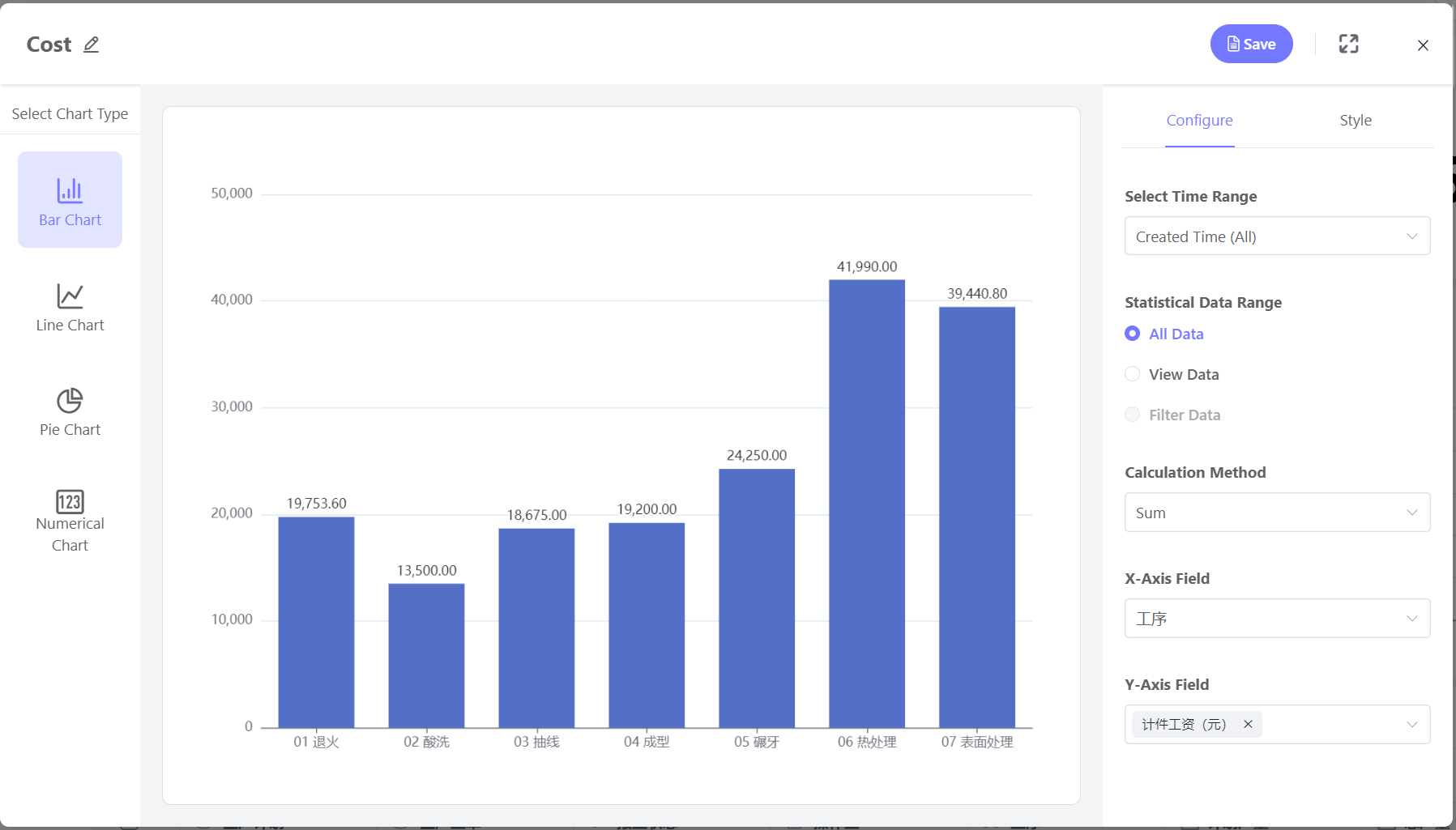Switch to the Style tab
Image resolution: width=1456 pixels, height=830 pixels.
pos(1356,121)
